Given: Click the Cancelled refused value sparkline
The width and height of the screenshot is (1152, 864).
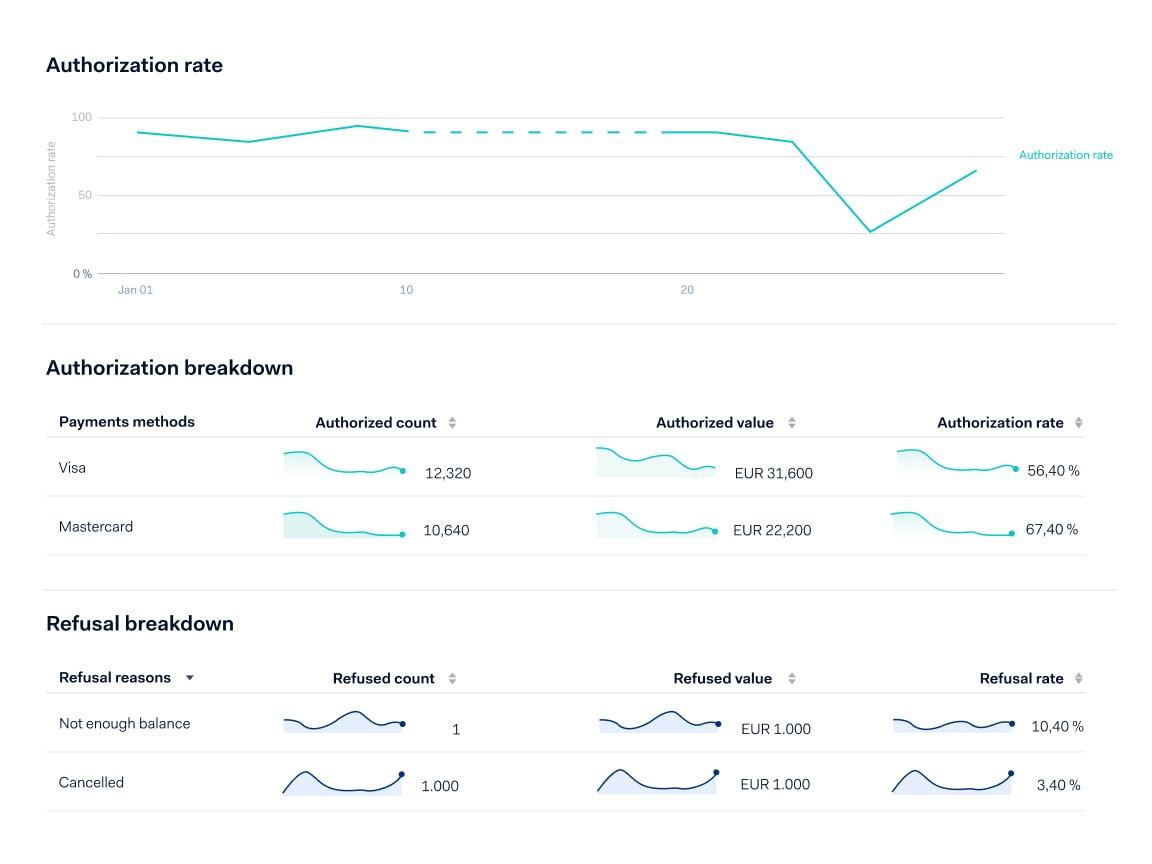Looking at the screenshot, I should coord(658,780).
